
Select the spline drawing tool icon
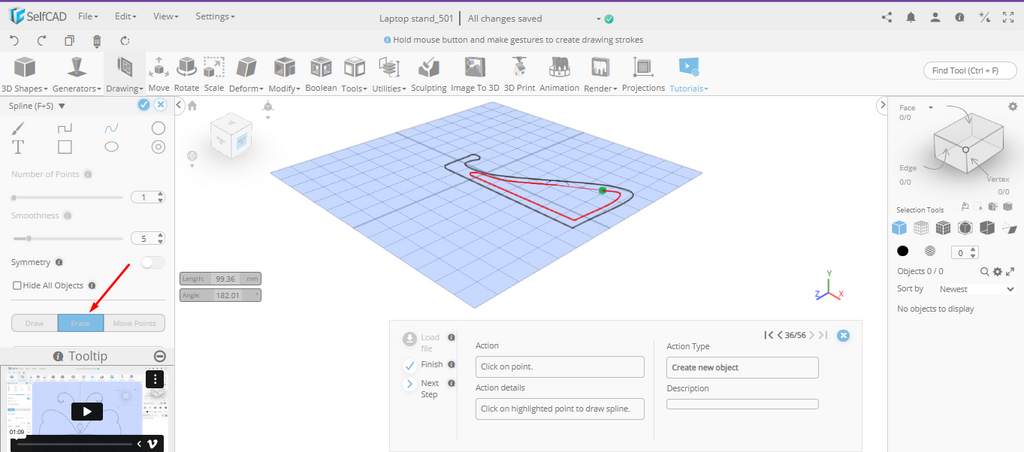tap(112, 128)
